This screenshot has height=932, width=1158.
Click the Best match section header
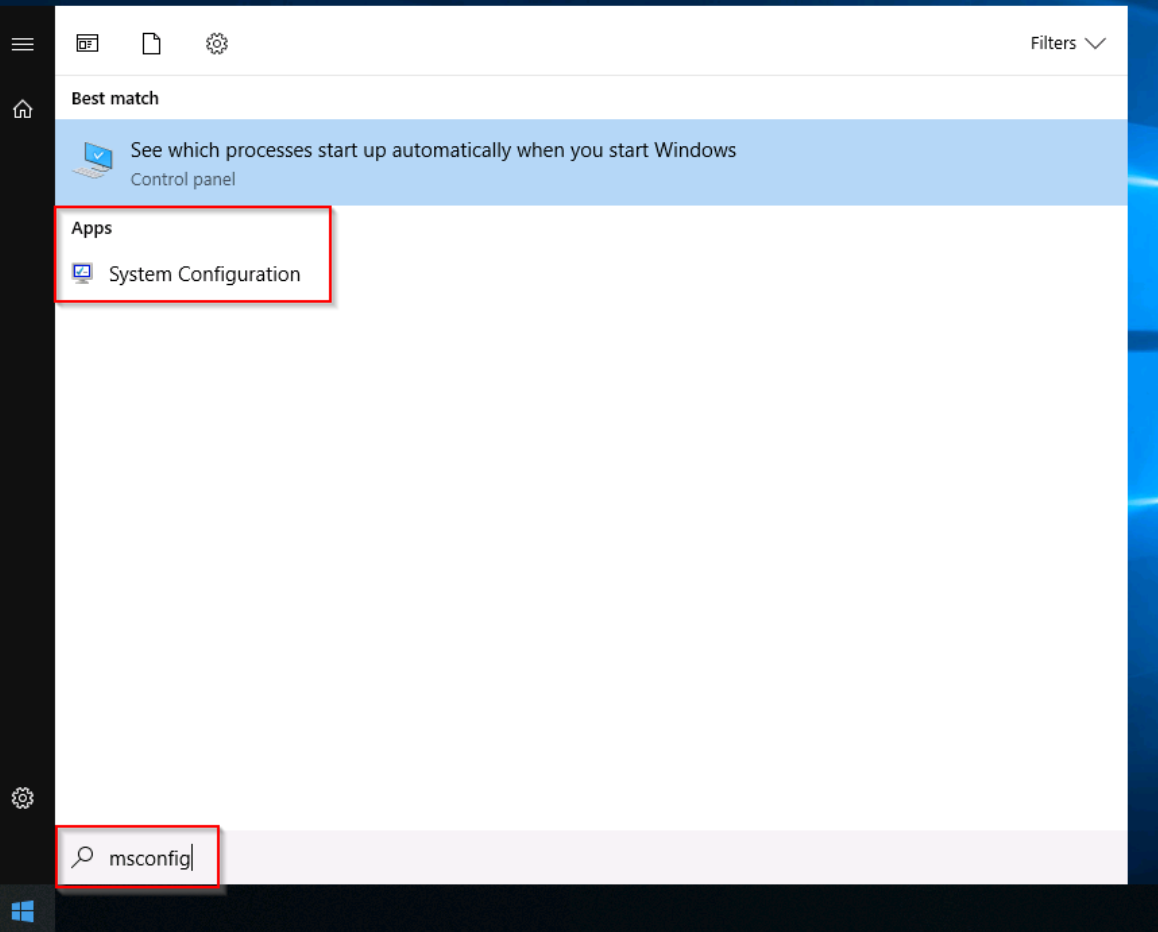click(x=115, y=98)
